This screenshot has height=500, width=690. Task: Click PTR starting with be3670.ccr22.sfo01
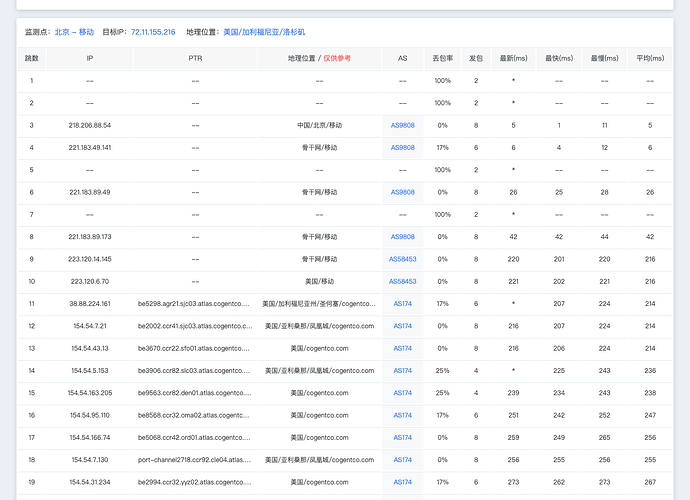point(194,348)
